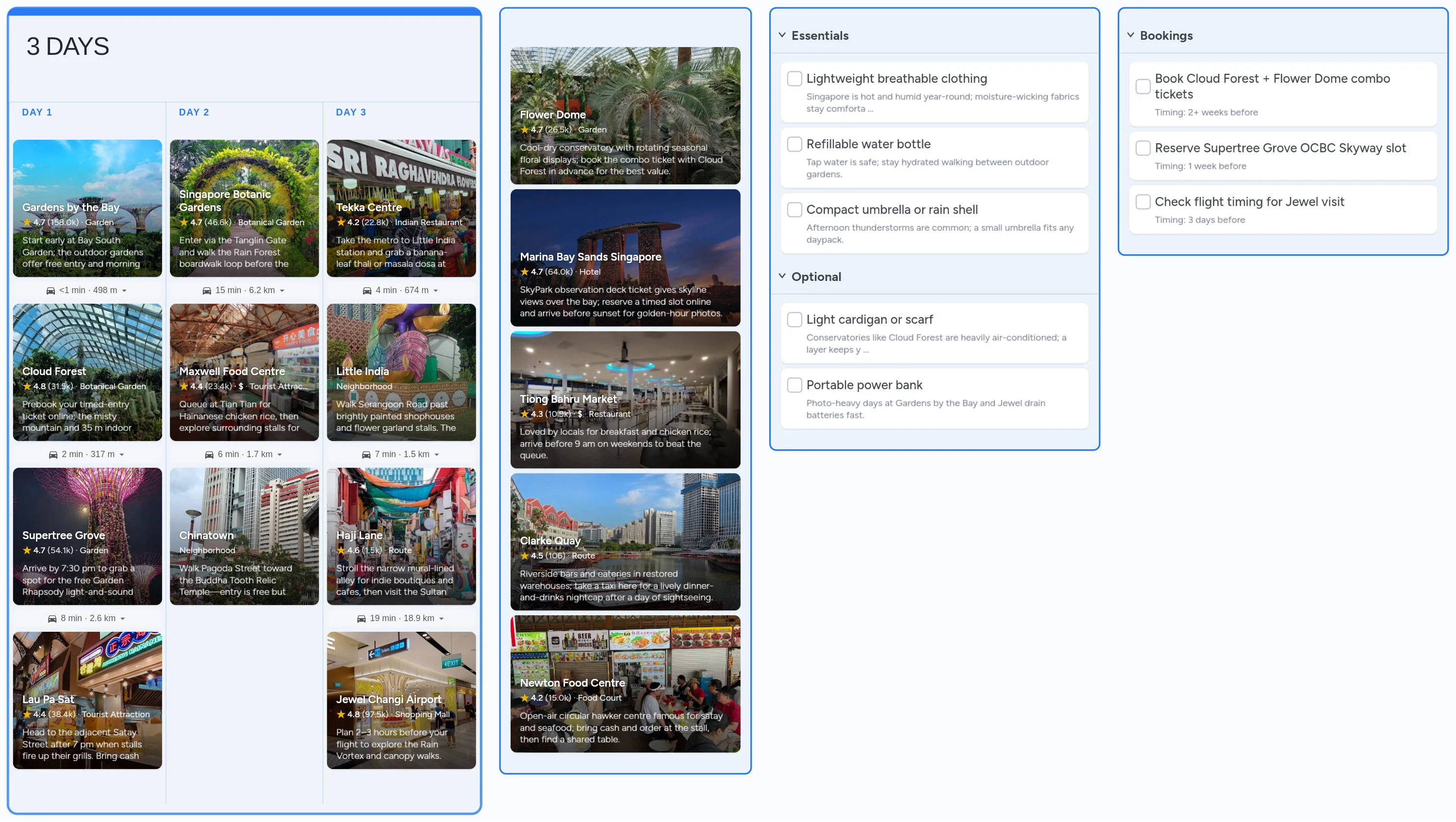Screen dimensions: 1456x822
Task: Open the Flower Dome suggestion card
Action: pyautogui.click(x=625, y=116)
